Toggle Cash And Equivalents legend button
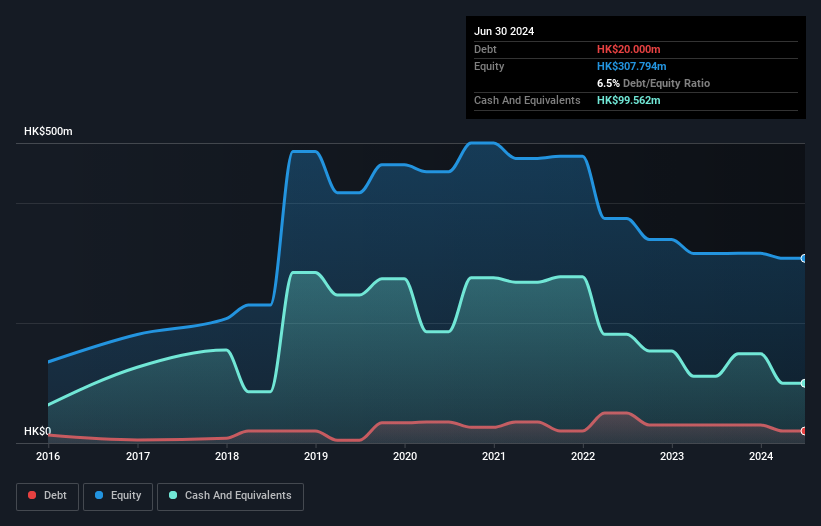821x526 pixels. point(230,496)
